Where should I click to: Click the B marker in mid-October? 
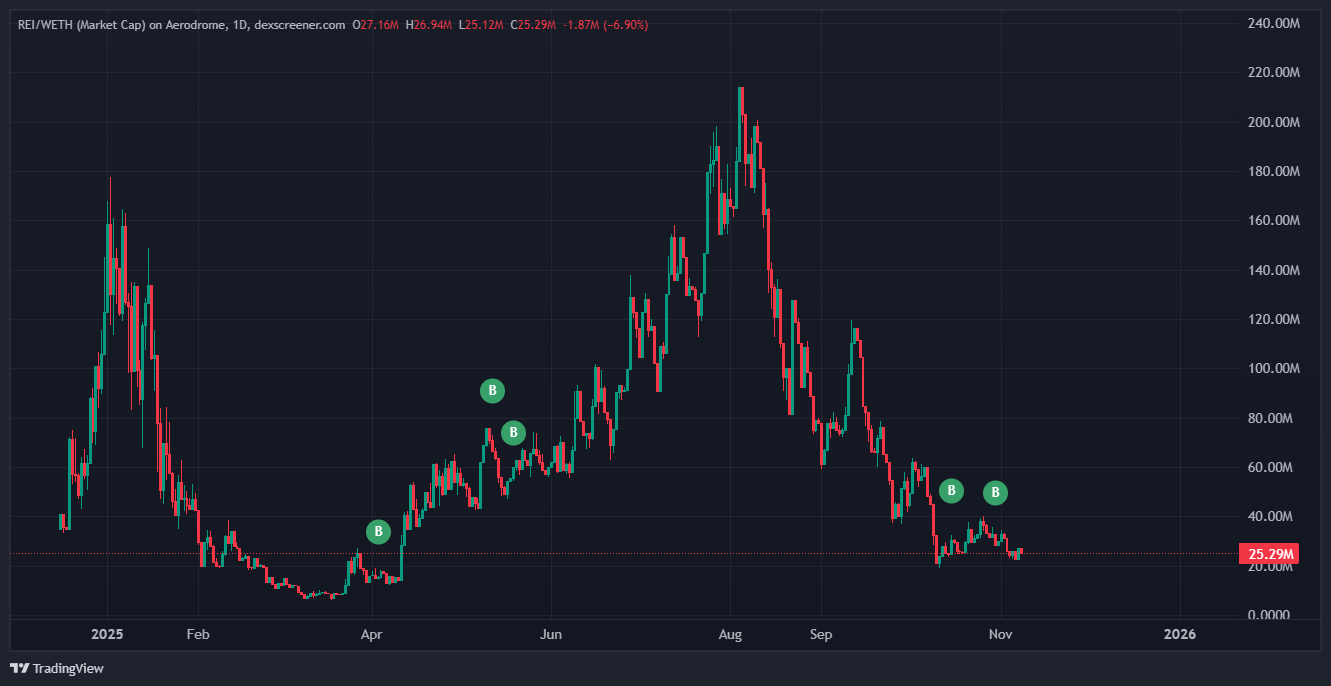[951, 490]
